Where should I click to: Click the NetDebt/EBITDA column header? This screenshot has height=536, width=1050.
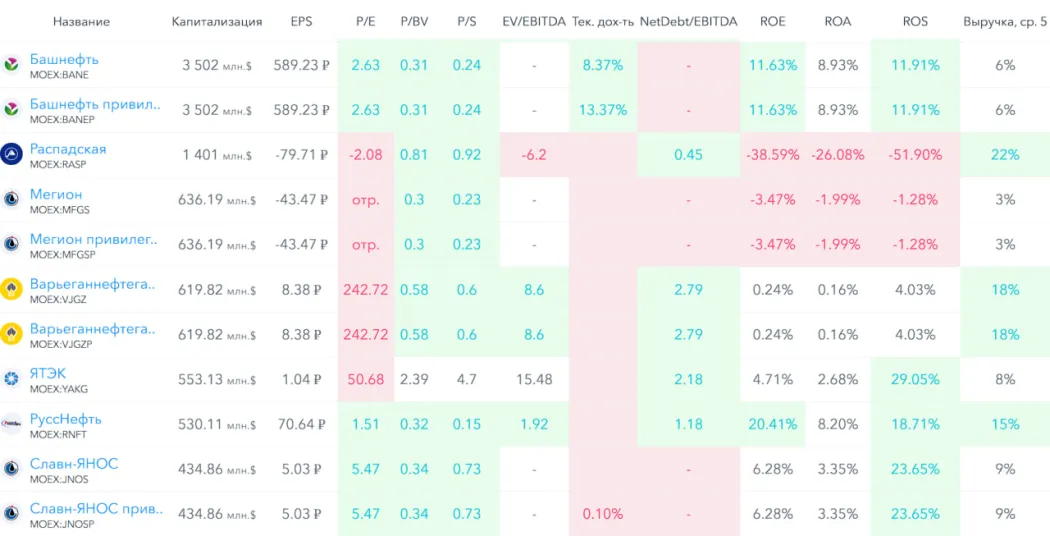(x=688, y=21)
